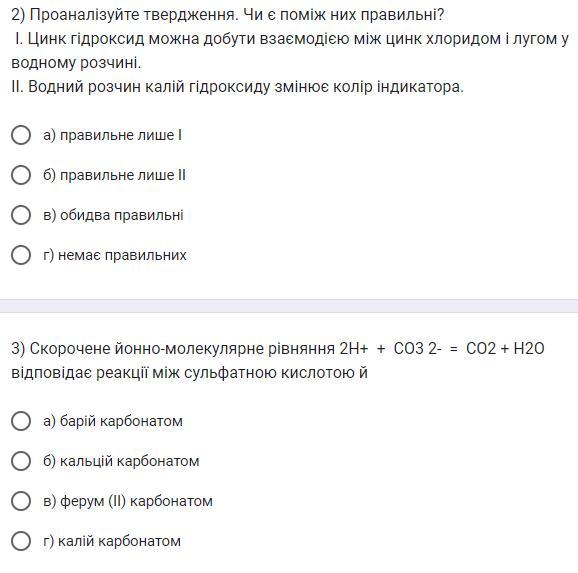Click the label text 'а) правильне лише I'
Viewport: 578px width, 573px height.
tap(112, 135)
